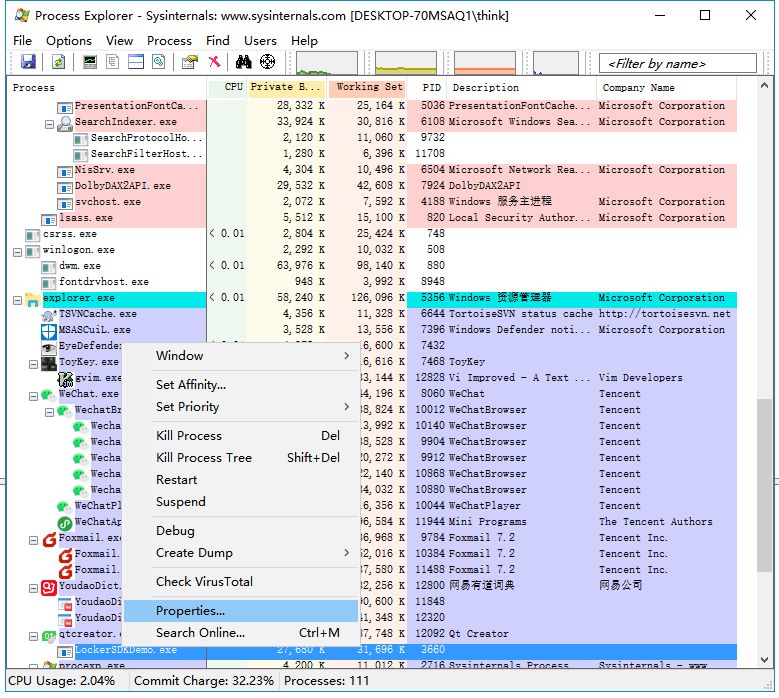Sort by the Description column header

click(x=522, y=87)
